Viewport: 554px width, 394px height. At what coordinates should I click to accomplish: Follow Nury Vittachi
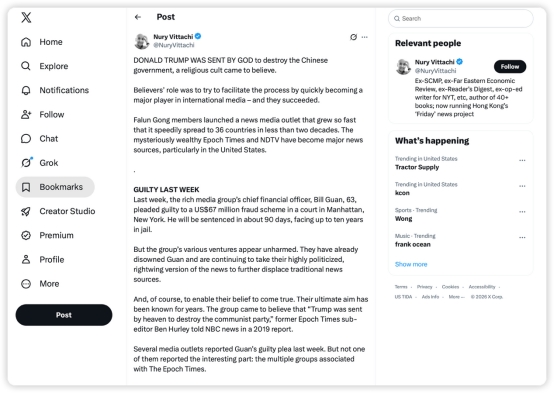(510, 66)
